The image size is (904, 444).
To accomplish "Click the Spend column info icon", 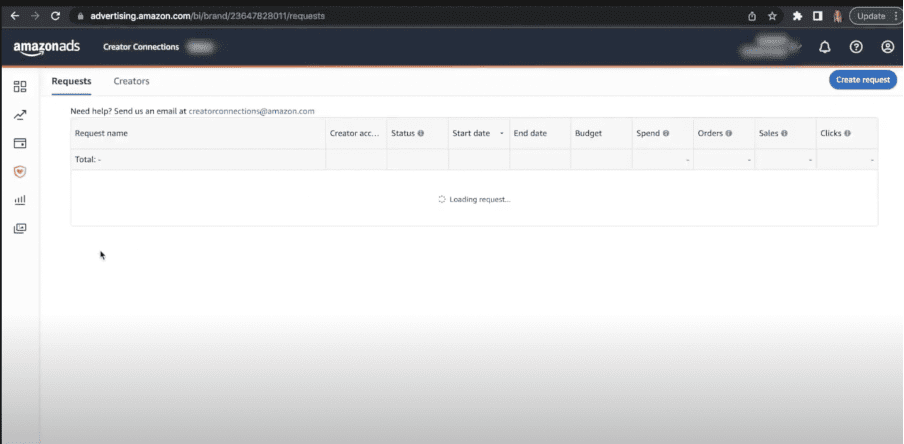I will (666, 133).
